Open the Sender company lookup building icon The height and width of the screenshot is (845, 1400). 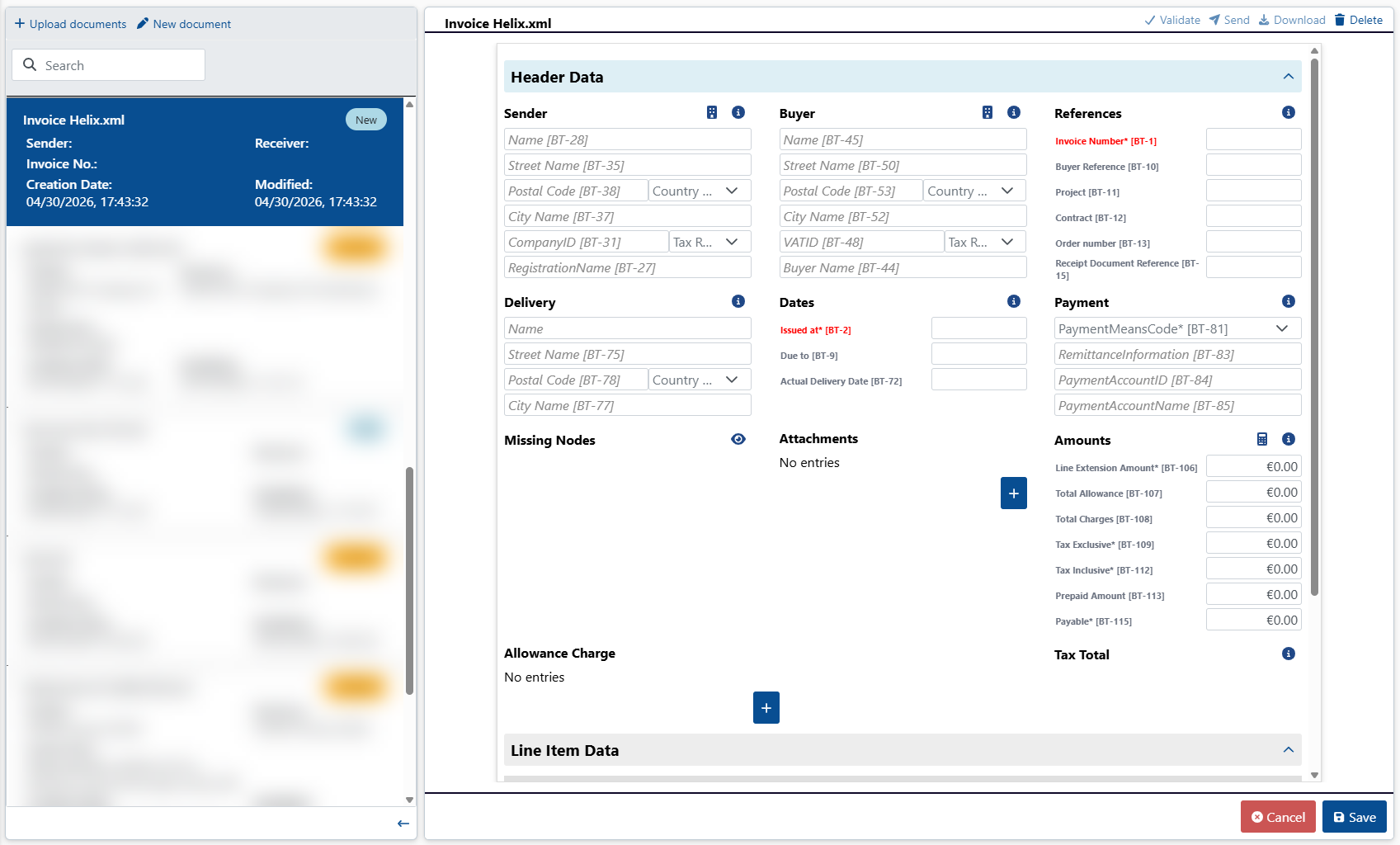(712, 112)
